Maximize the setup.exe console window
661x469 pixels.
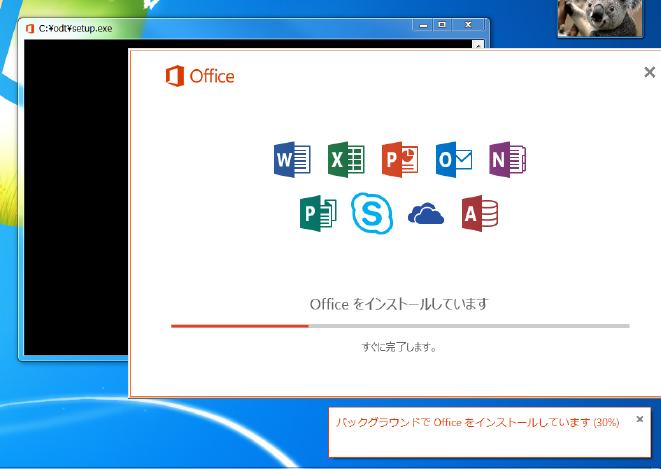442,25
